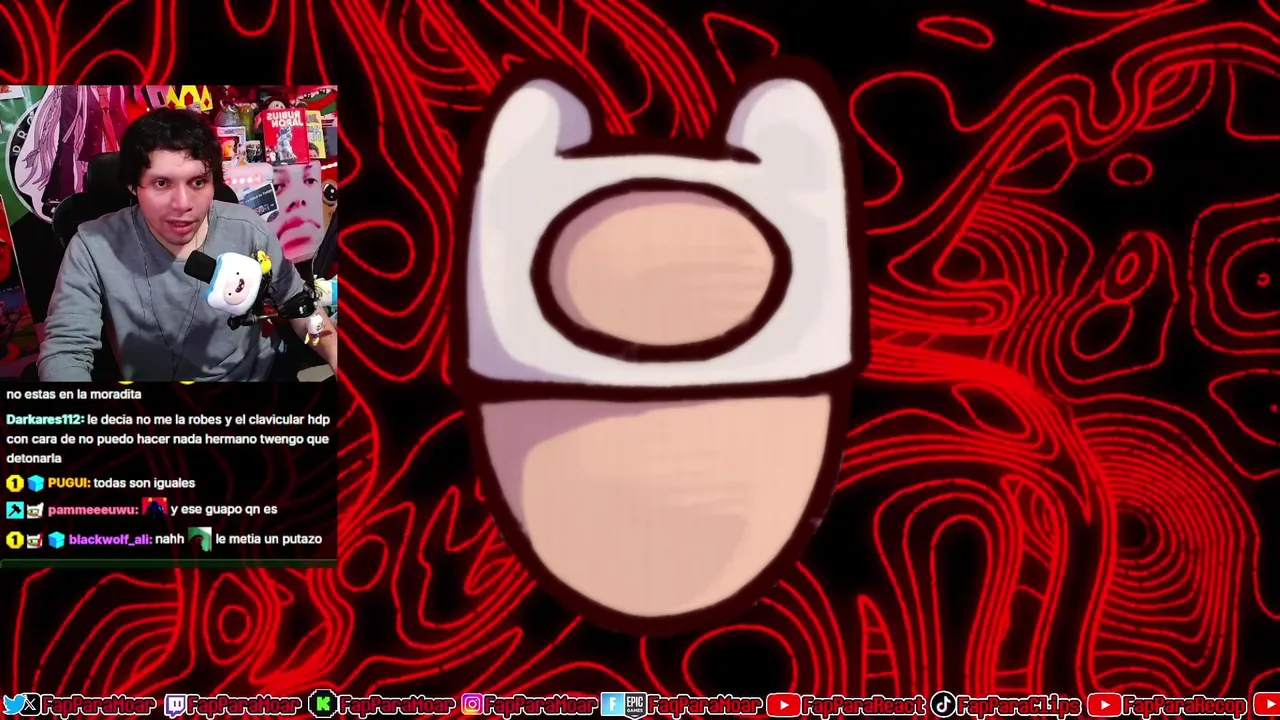
Task: Click the FapParaMoar label after the Instagram logo
Action: (x=540, y=705)
